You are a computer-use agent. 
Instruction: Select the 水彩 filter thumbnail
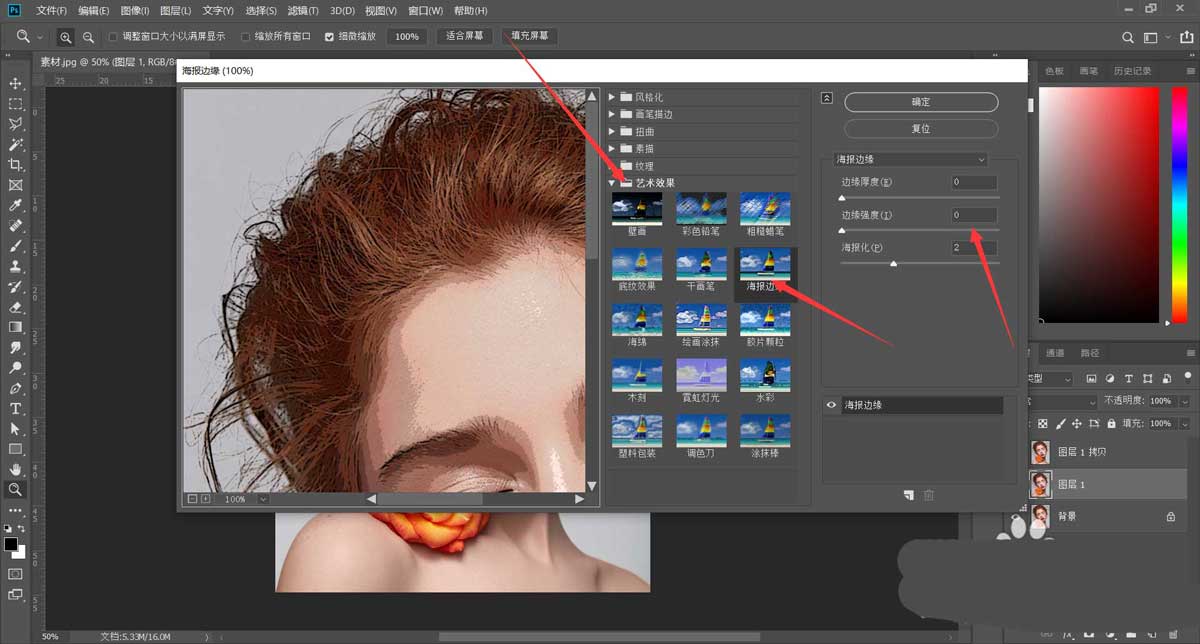pos(765,376)
